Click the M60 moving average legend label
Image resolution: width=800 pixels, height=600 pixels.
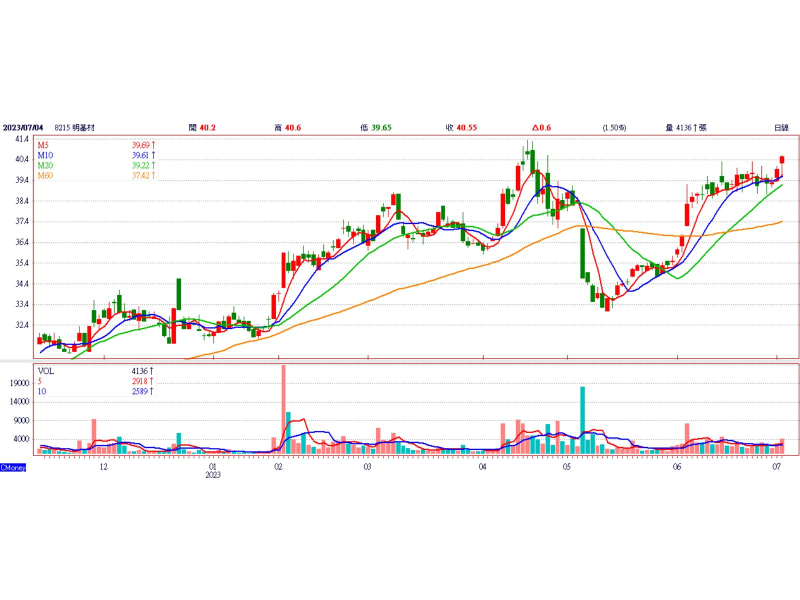[45, 176]
